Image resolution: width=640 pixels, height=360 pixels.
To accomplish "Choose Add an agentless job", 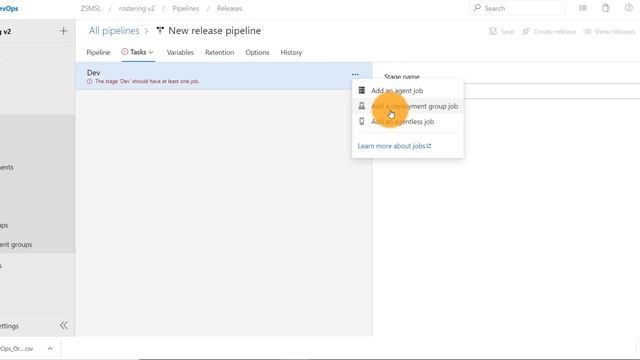I will 402,122.
